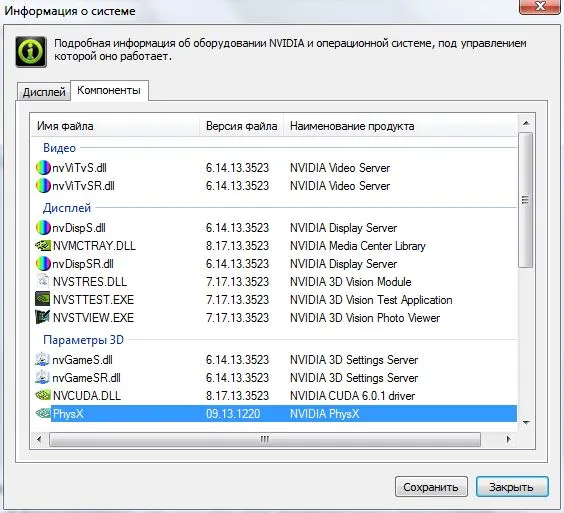The width and height of the screenshot is (564, 513).
Task: Click the Параметры 3D group header
Action: [x=83, y=340]
